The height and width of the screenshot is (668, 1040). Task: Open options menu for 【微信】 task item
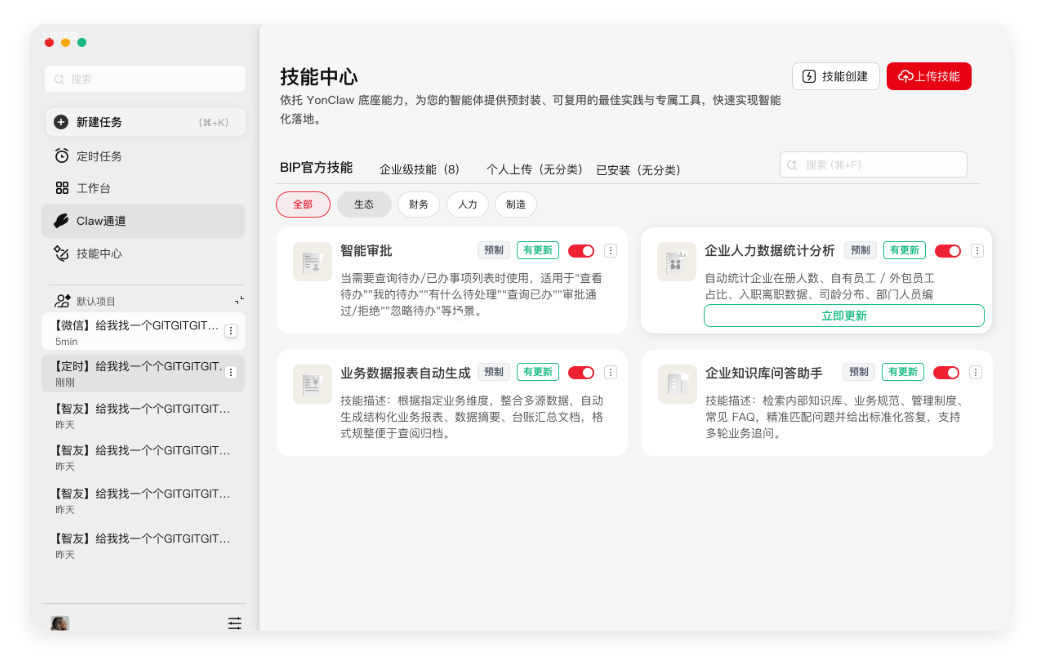(230, 331)
